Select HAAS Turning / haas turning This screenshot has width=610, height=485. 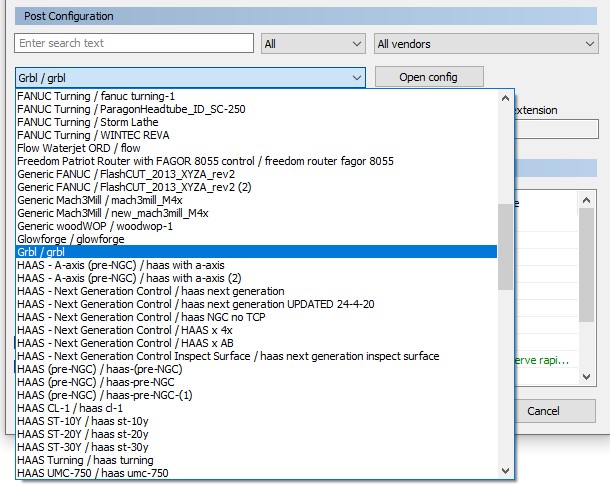click(256, 460)
